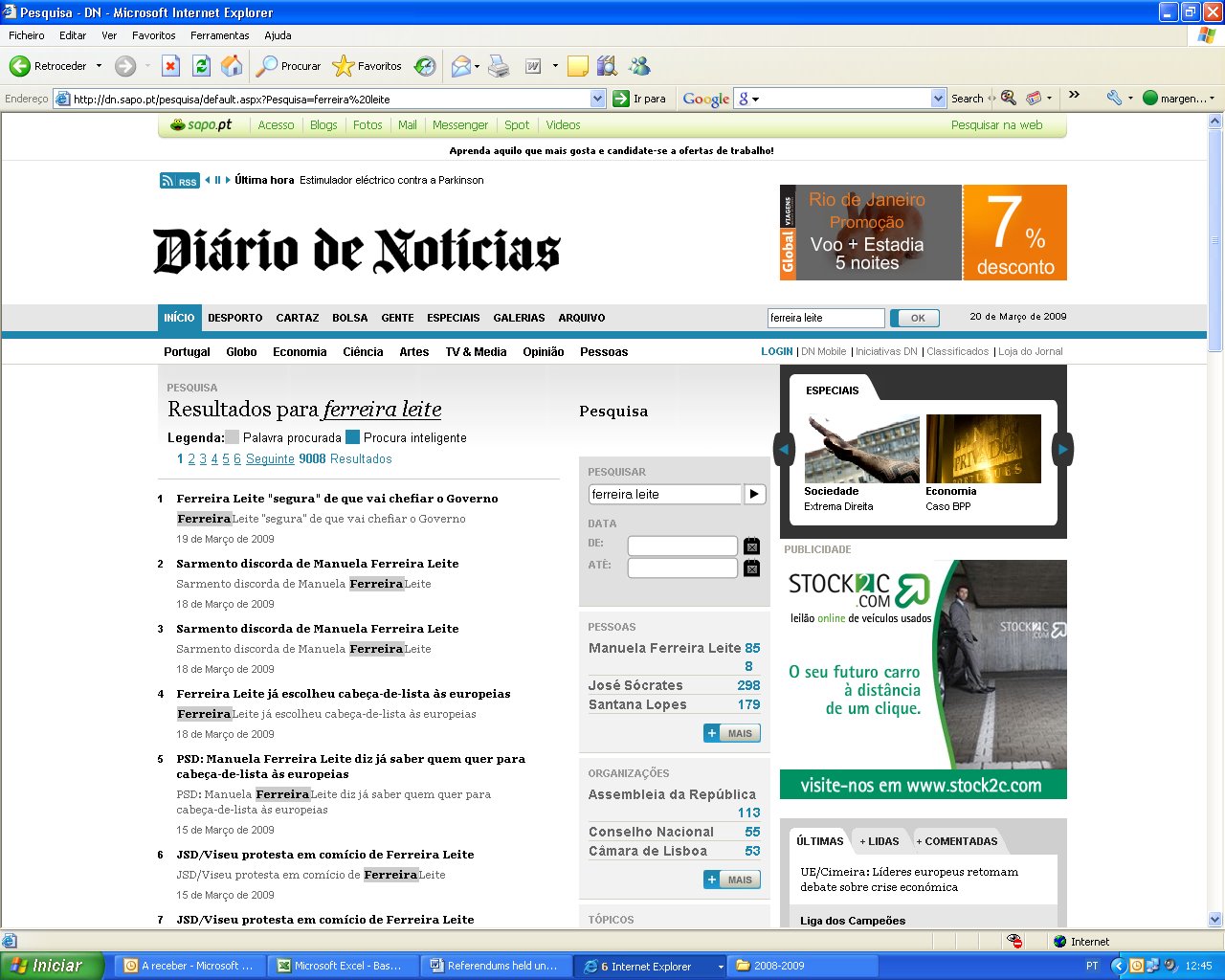Open the José Sócrates person link

click(635, 685)
